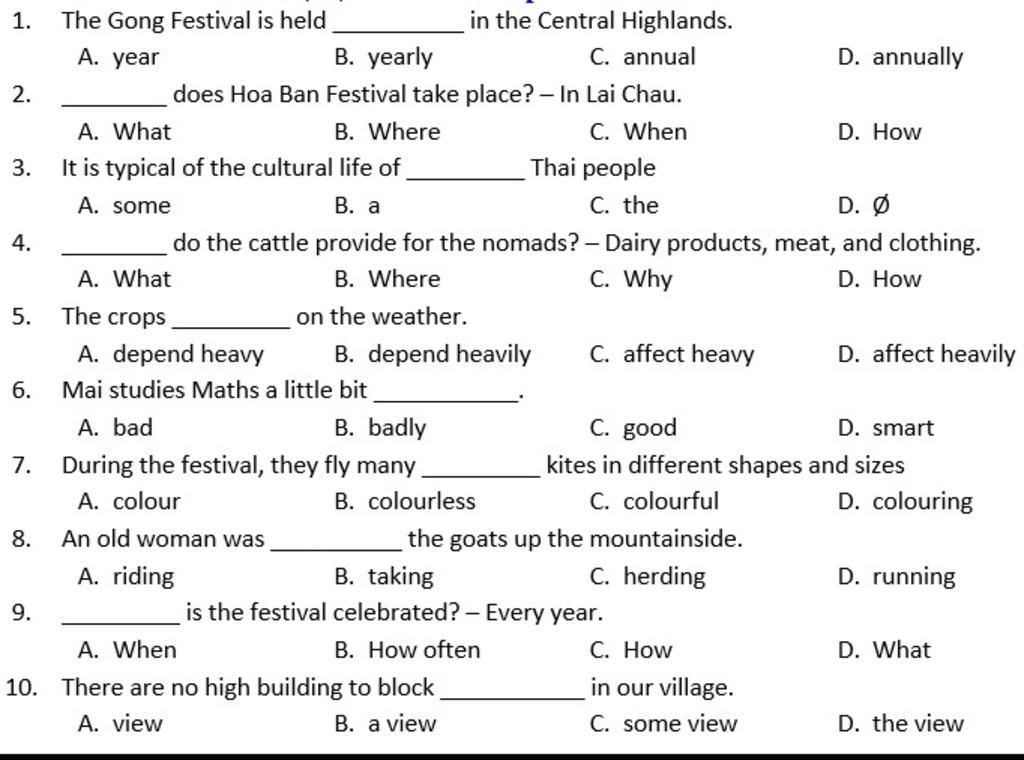Click the blank in the Gong Festival sentence
The height and width of the screenshot is (760, 1024).
[403, 22]
